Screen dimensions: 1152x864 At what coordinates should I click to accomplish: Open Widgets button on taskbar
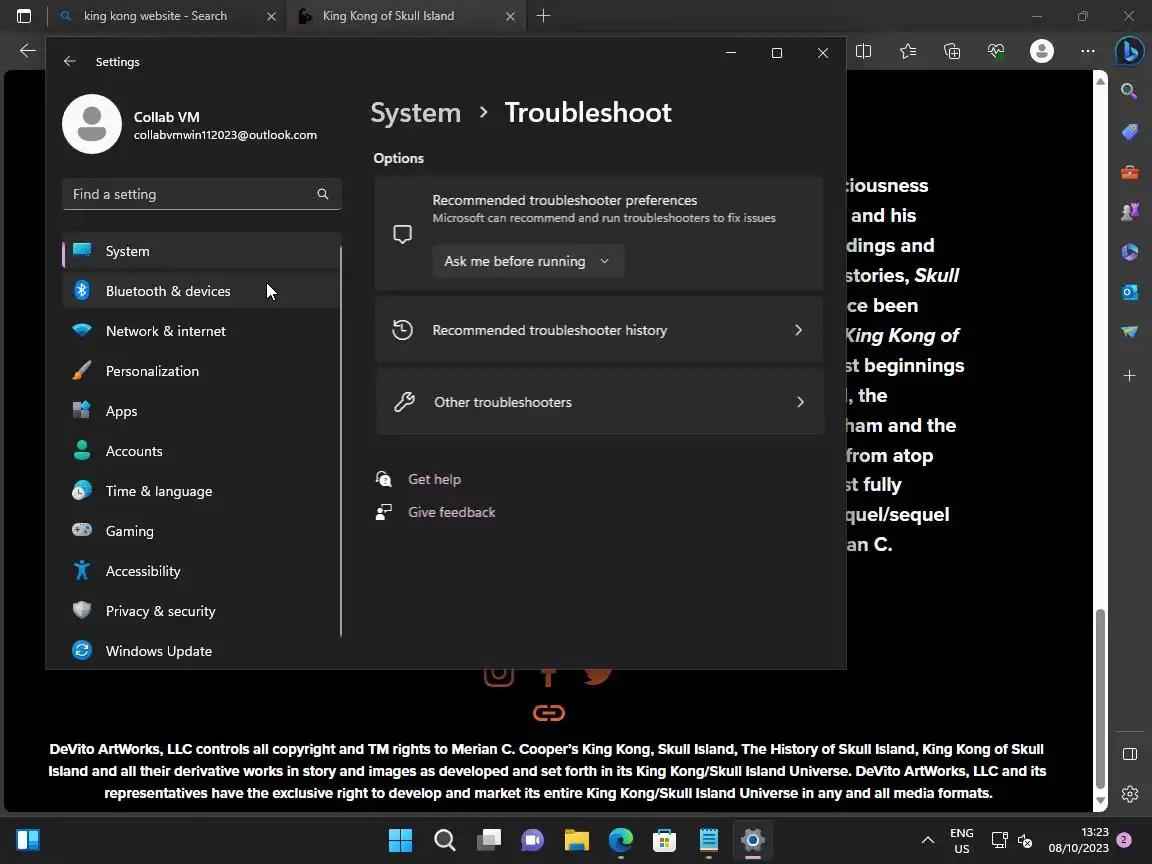pos(28,840)
